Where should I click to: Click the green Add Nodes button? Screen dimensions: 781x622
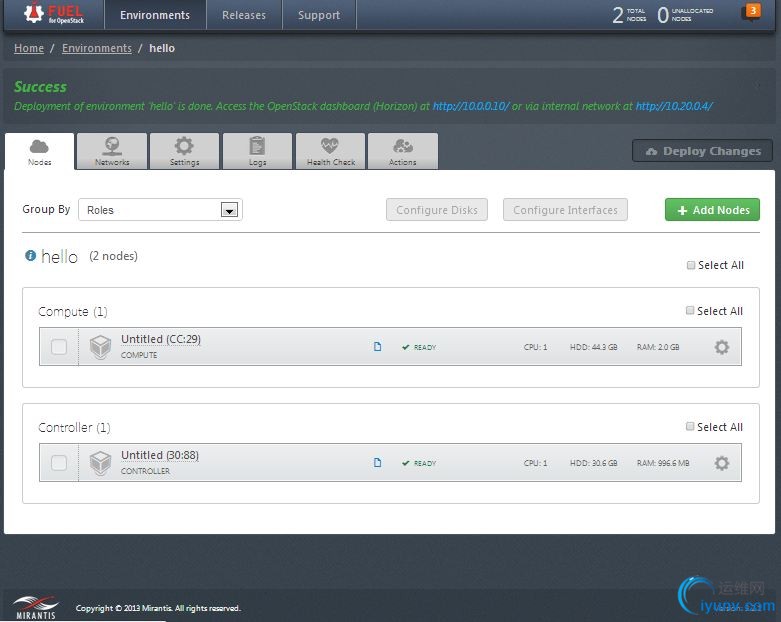(712, 210)
